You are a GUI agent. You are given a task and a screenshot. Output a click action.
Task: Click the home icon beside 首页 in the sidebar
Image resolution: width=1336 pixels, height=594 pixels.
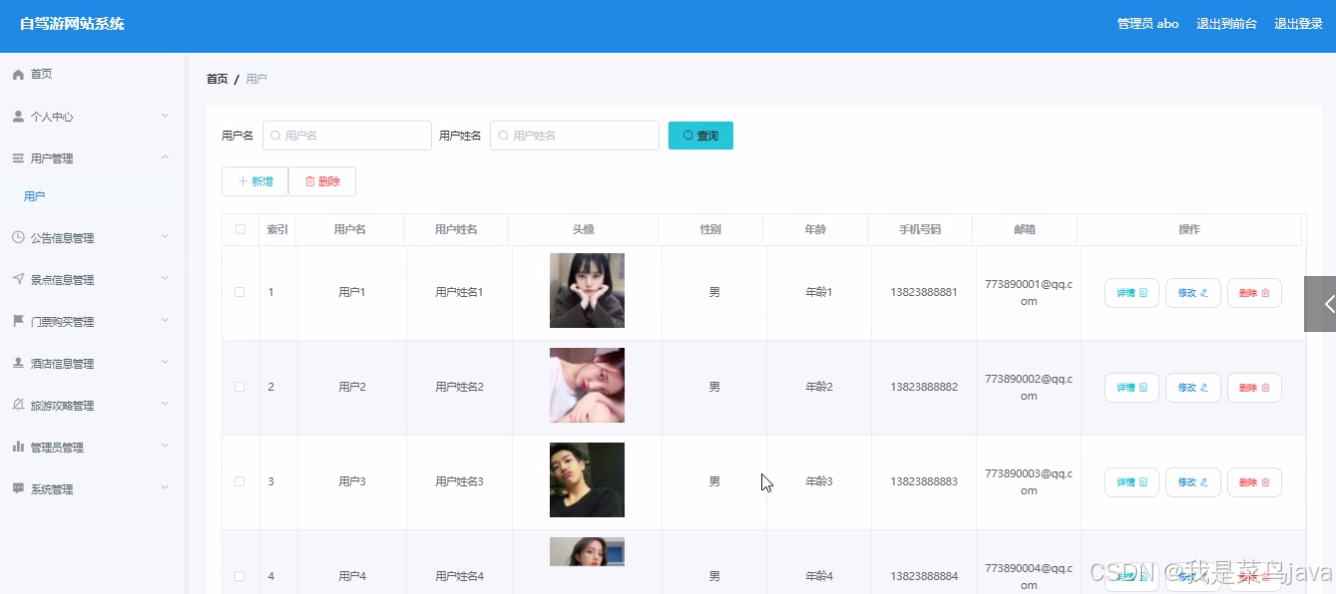(x=18, y=74)
